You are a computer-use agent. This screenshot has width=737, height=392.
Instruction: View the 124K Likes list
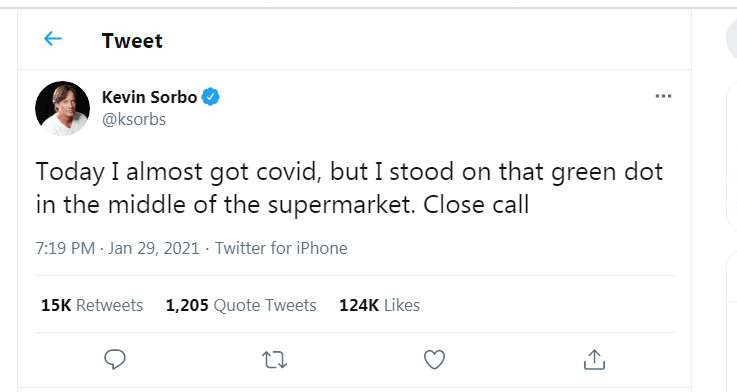pos(379,306)
